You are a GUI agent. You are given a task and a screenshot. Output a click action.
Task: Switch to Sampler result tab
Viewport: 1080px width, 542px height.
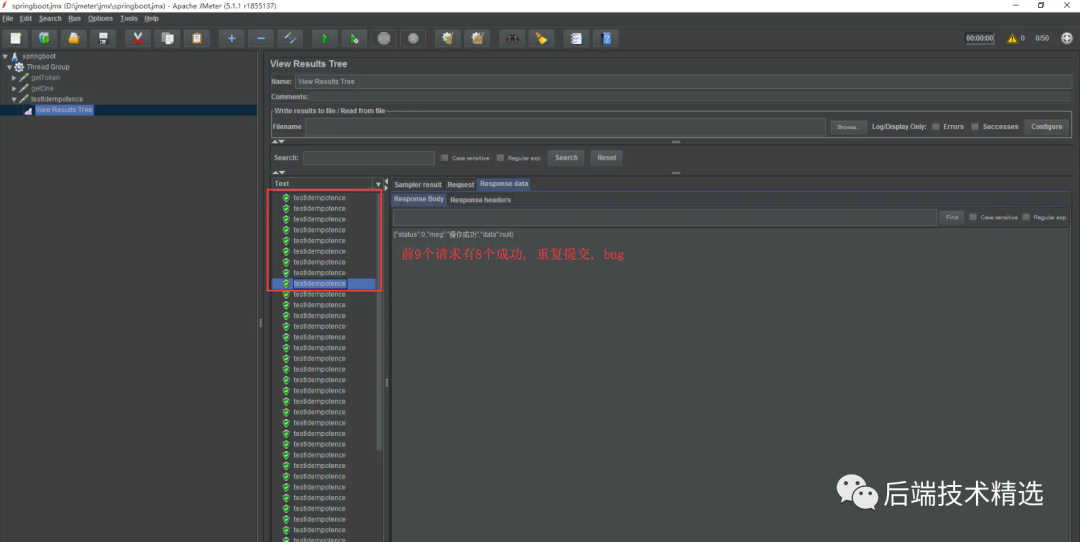click(x=417, y=185)
